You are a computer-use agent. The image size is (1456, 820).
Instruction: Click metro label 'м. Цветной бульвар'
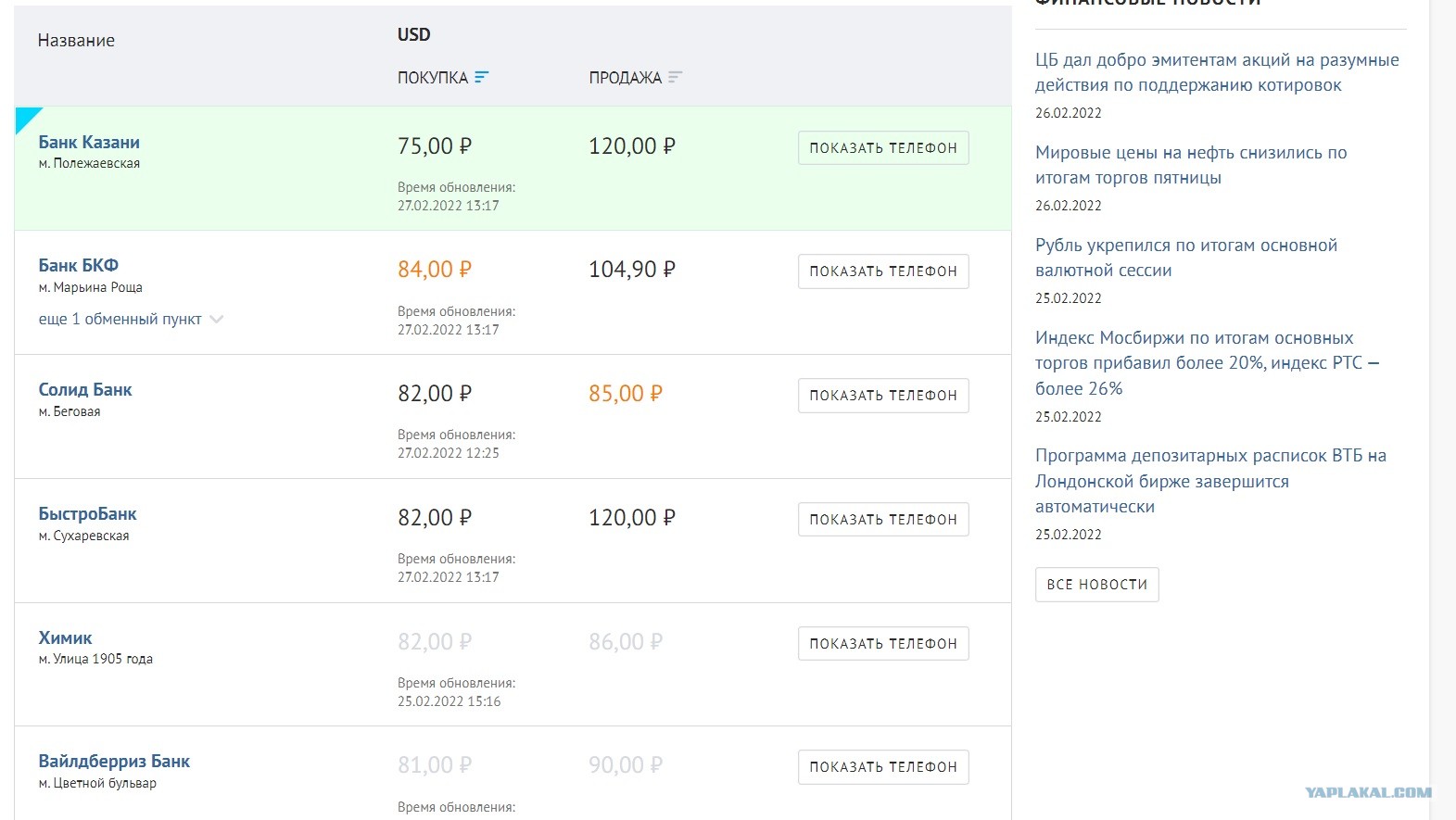coord(97,784)
